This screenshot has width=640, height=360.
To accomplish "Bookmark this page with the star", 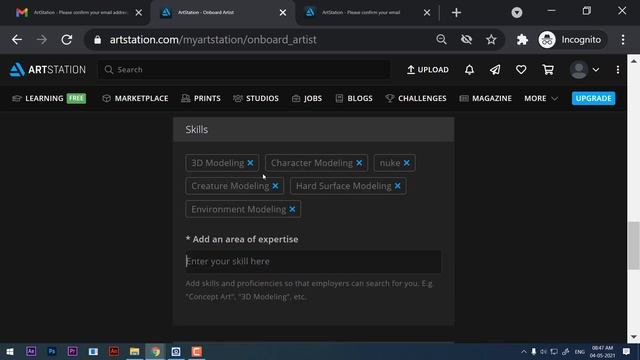I will [491, 40].
